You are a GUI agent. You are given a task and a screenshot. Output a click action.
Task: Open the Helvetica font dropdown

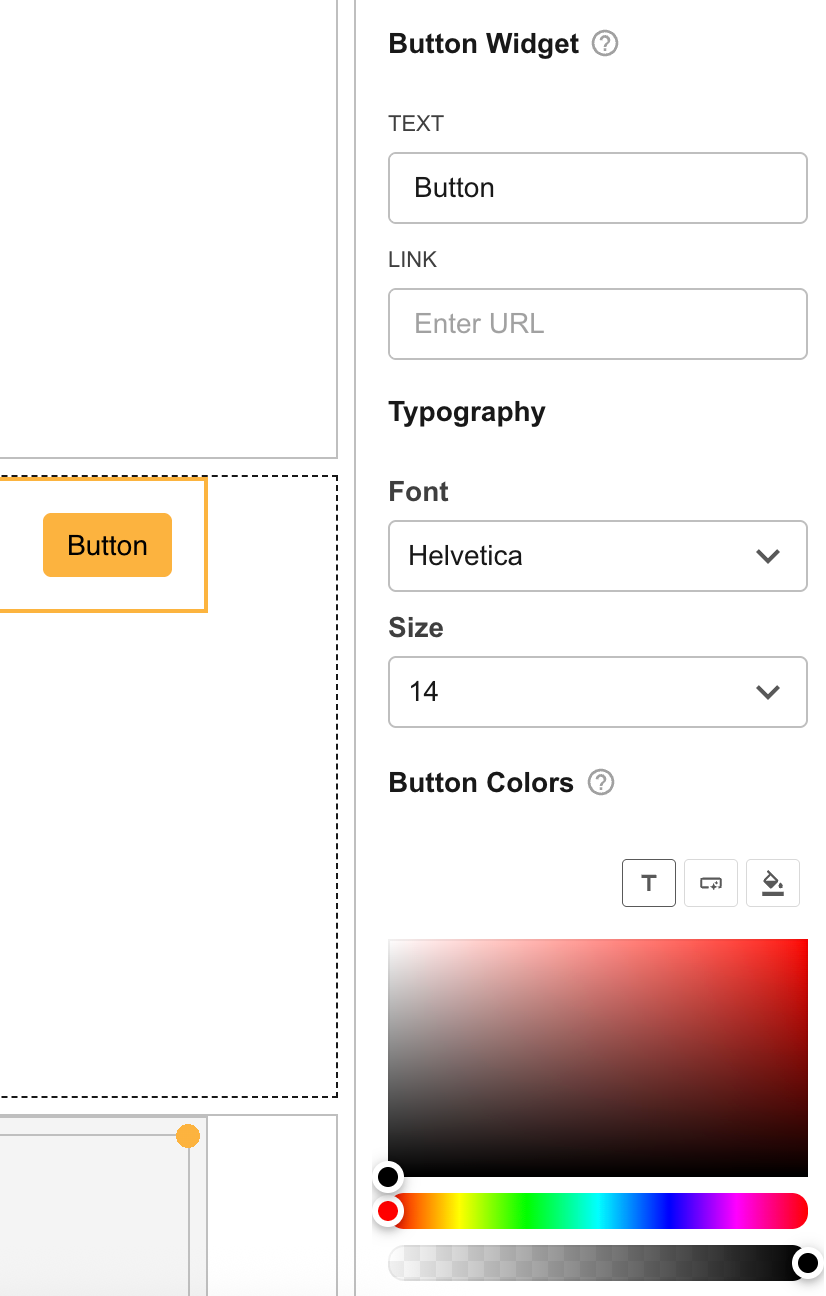597,556
